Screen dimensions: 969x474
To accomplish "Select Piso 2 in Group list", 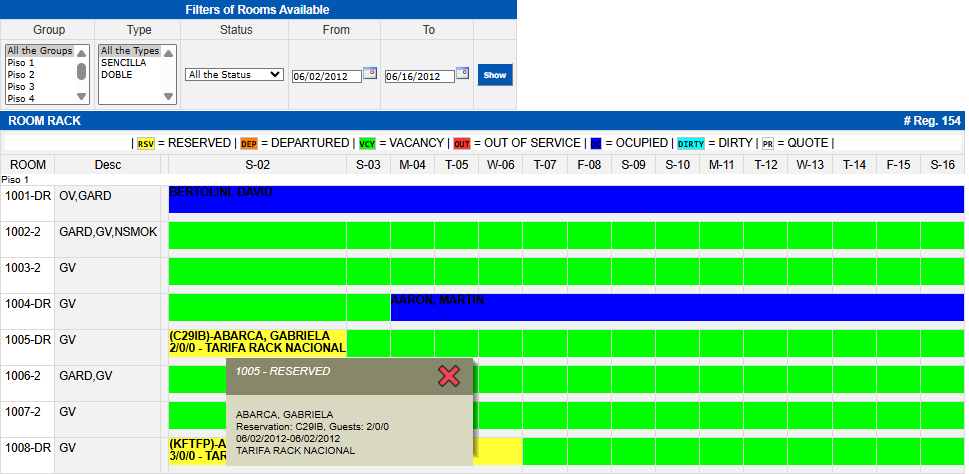I will [21, 75].
